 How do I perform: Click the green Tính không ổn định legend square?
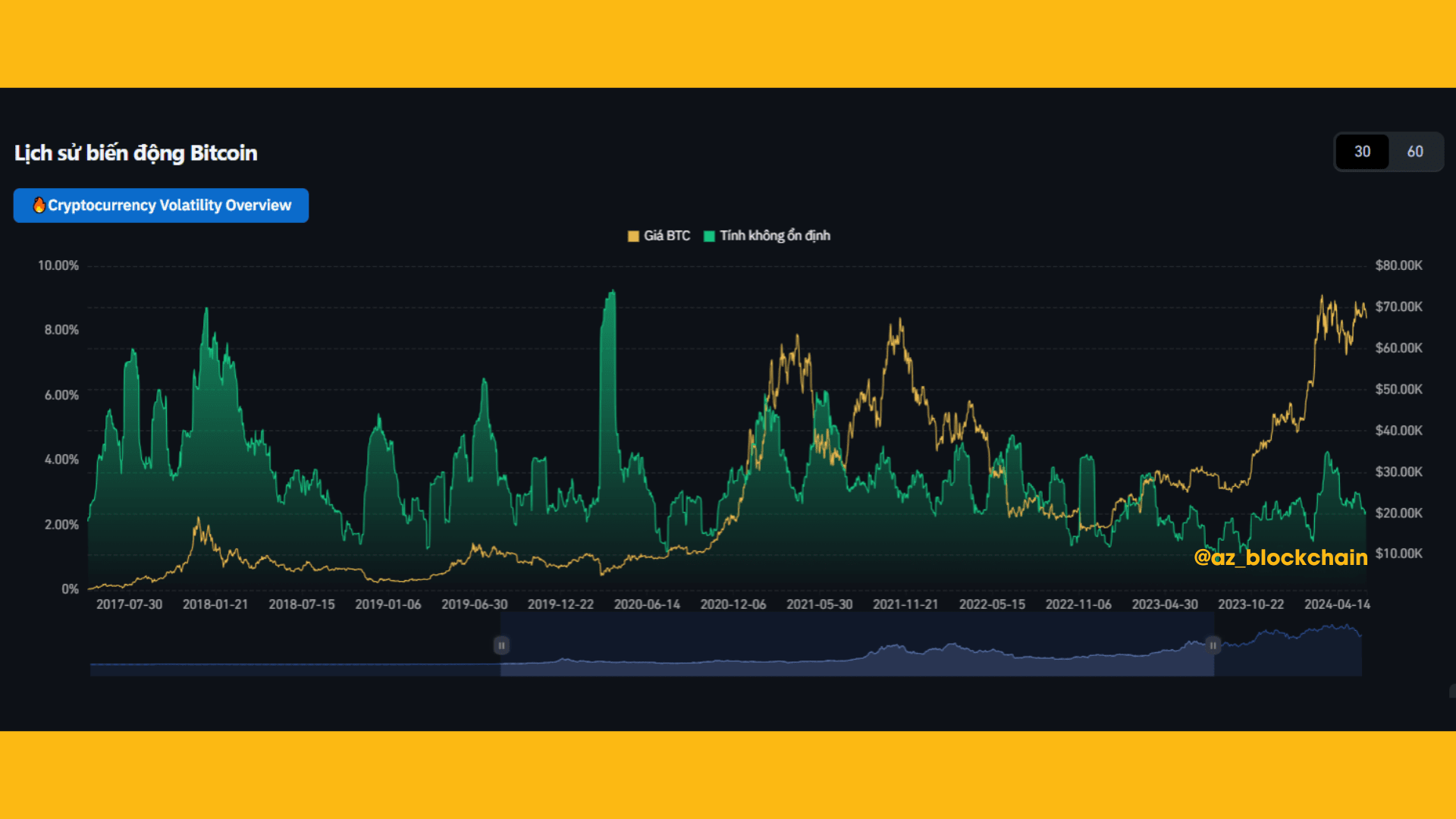click(709, 236)
